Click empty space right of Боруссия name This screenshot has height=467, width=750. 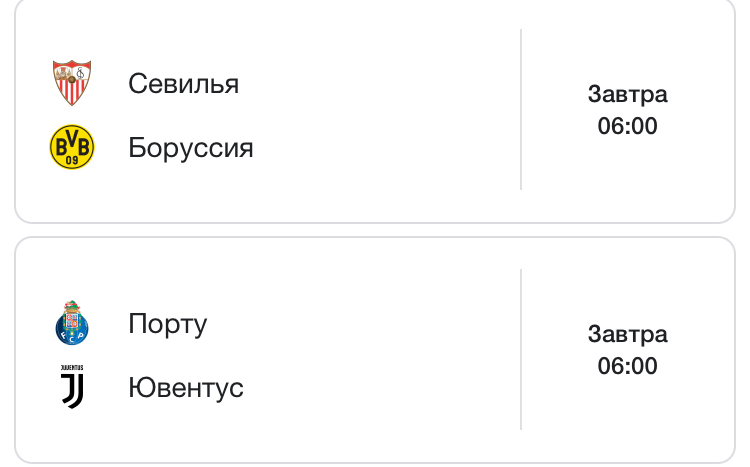[390, 148]
